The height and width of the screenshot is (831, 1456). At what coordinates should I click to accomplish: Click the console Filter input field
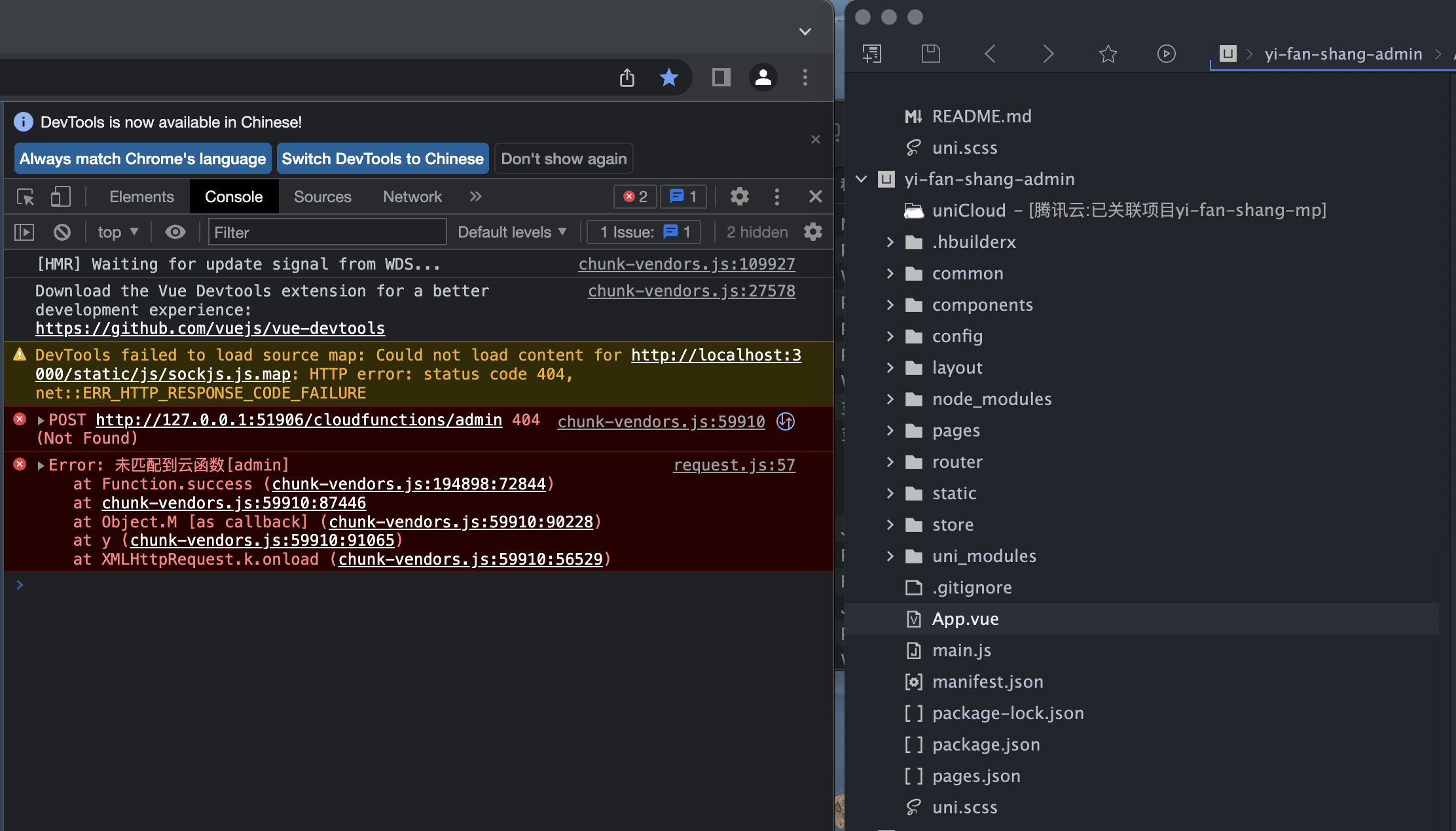tap(327, 232)
